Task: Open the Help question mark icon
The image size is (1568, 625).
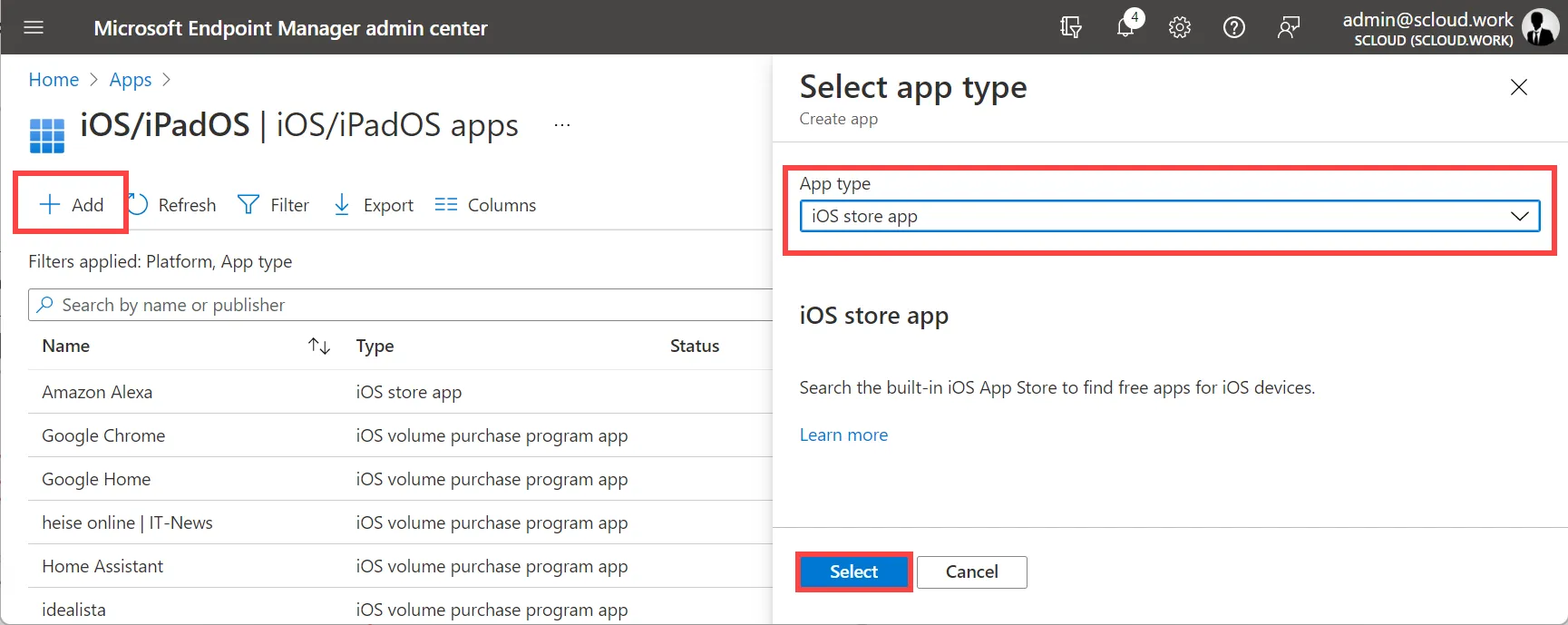Action: point(1234,27)
